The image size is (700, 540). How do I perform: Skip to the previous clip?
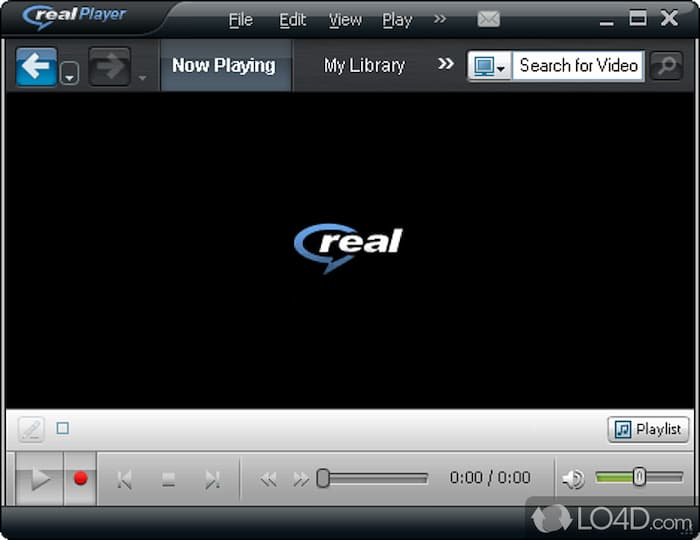124,480
